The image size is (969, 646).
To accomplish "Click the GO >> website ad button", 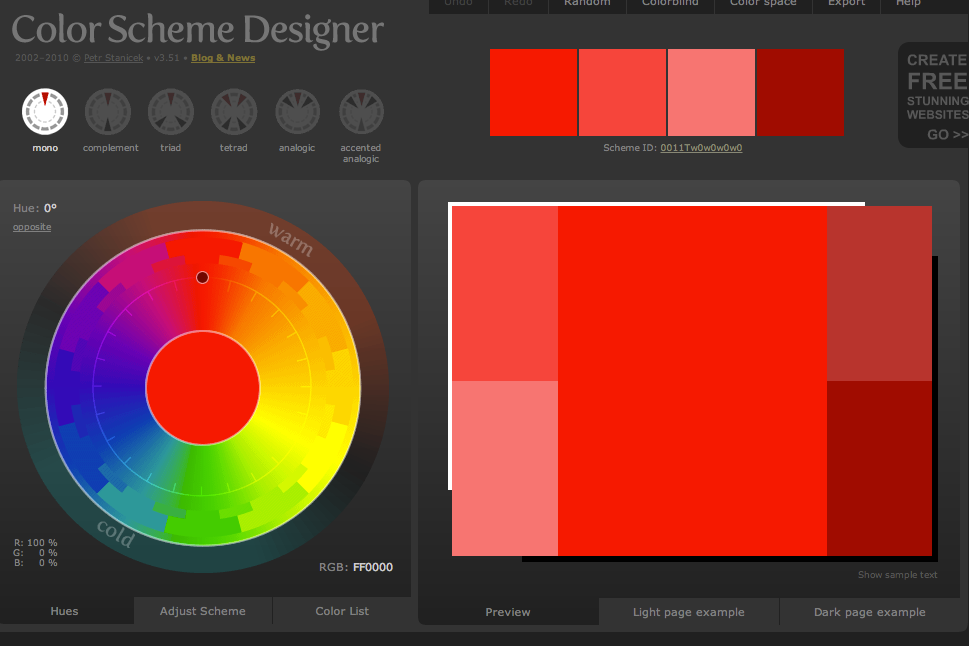I will tap(947, 134).
